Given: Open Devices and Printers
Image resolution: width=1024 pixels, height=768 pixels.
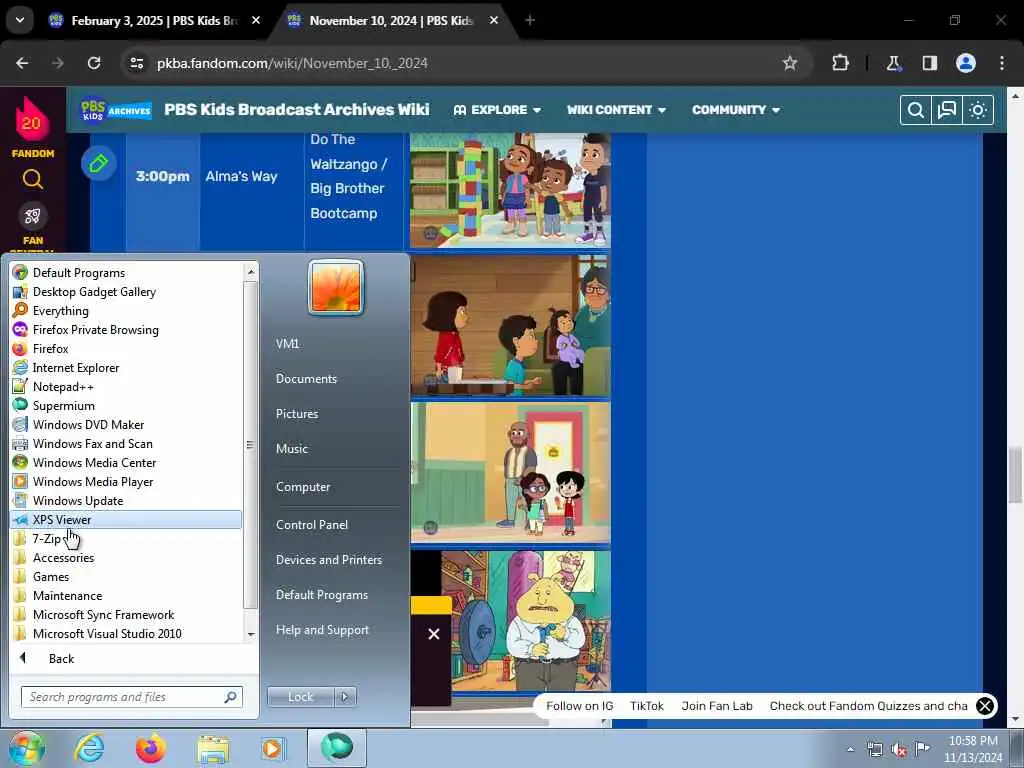Looking at the screenshot, I should coord(328,560).
